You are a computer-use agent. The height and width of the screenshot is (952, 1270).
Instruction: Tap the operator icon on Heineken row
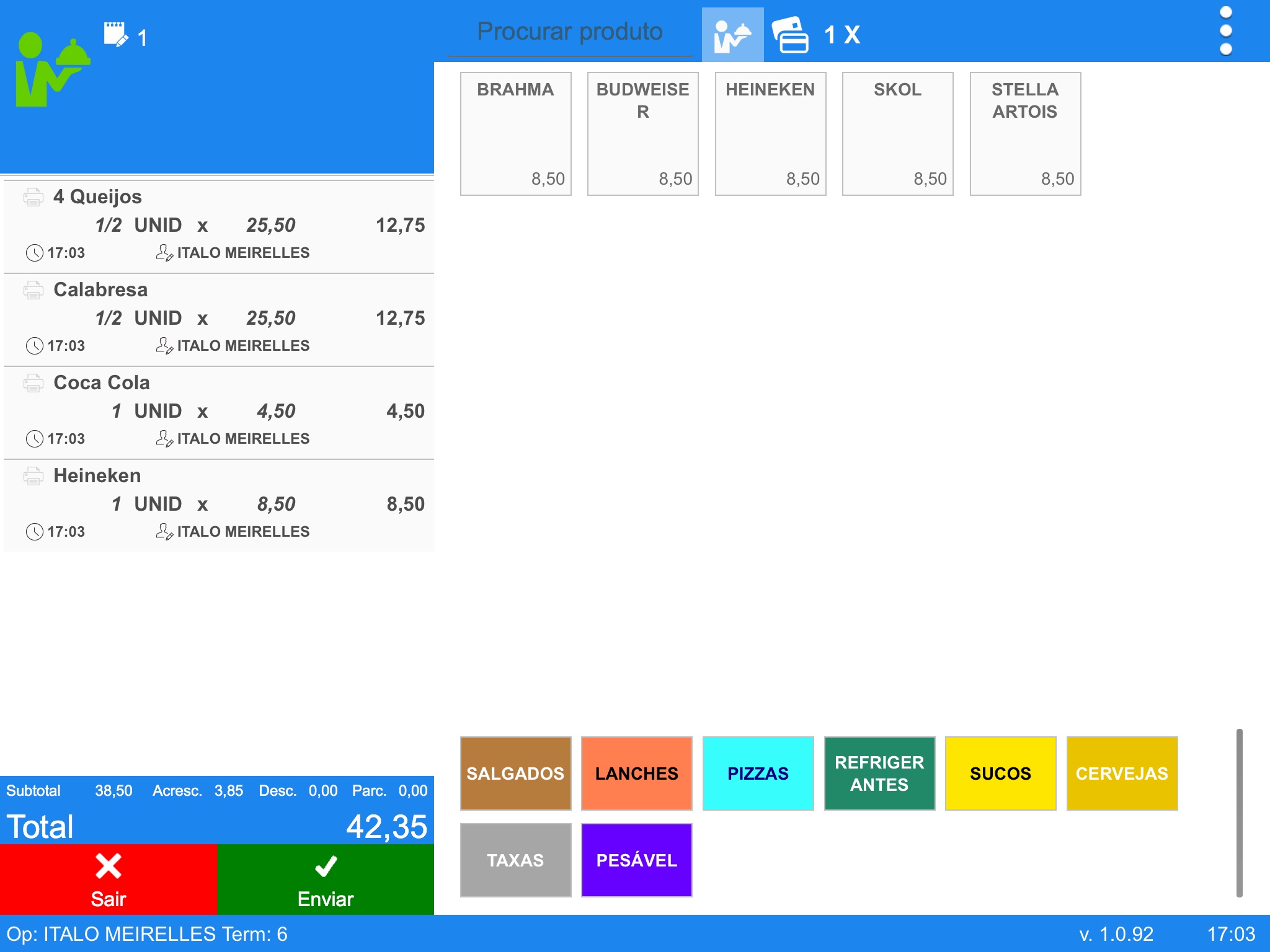click(164, 532)
